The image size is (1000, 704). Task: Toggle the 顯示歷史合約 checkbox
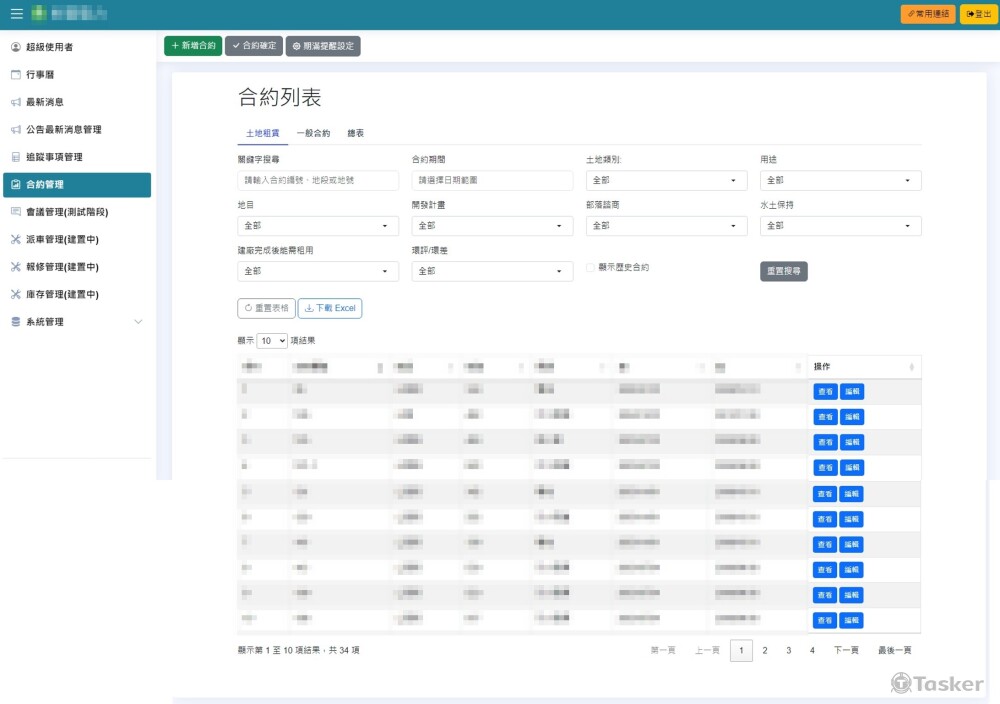coord(590,268)
